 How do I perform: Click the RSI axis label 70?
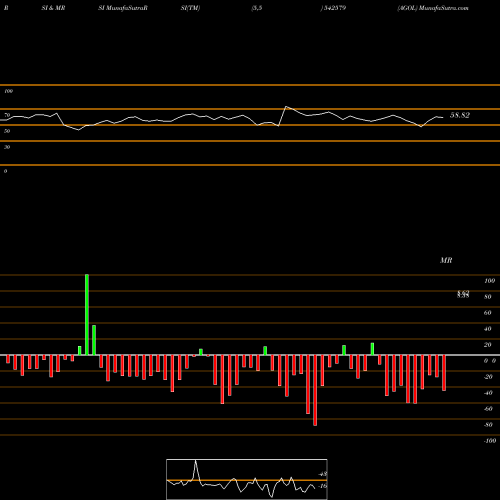(7, 115)
